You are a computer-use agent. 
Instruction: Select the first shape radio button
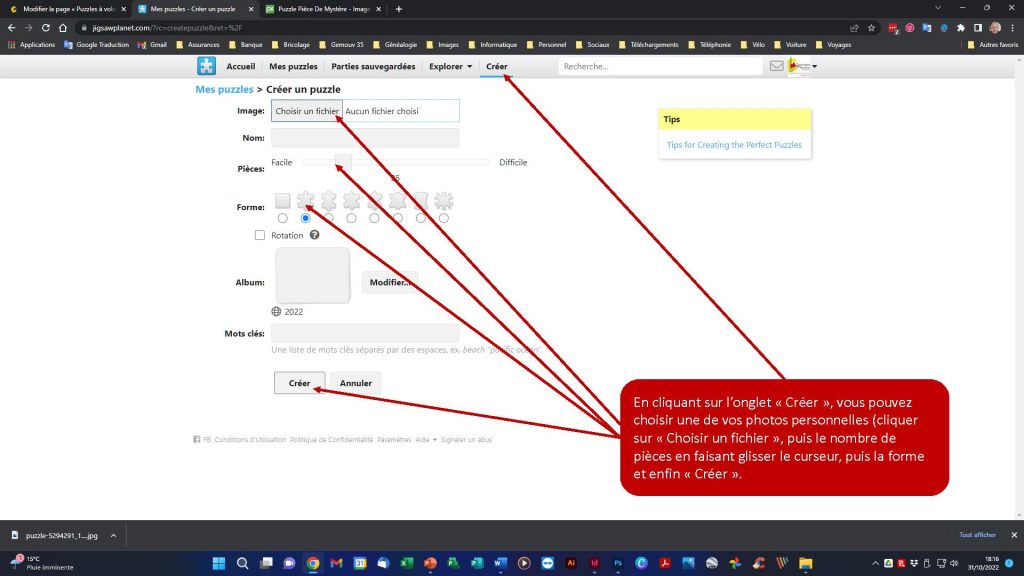[283, 218]
